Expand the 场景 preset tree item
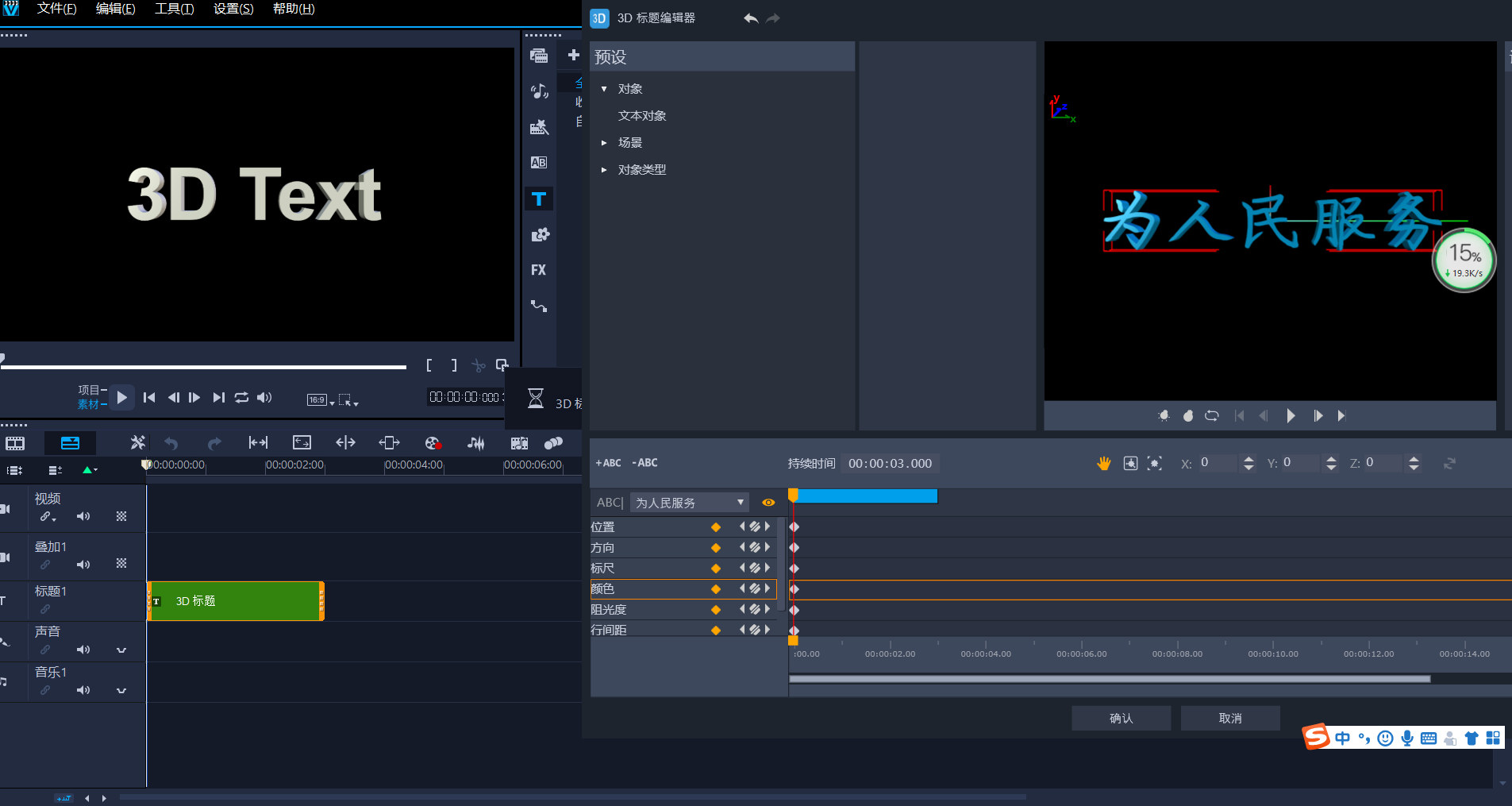The height and width of the screenshot is (806, 1512). point(604,143)
